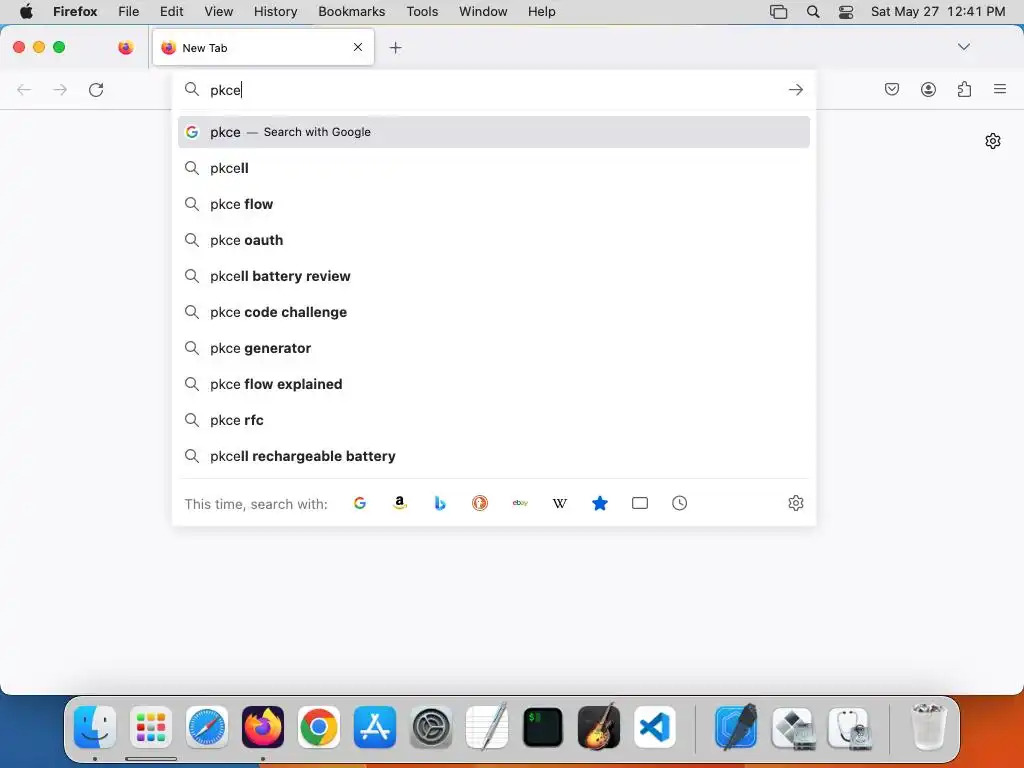Click the address bar containing pkce

(x=494, y=89)
